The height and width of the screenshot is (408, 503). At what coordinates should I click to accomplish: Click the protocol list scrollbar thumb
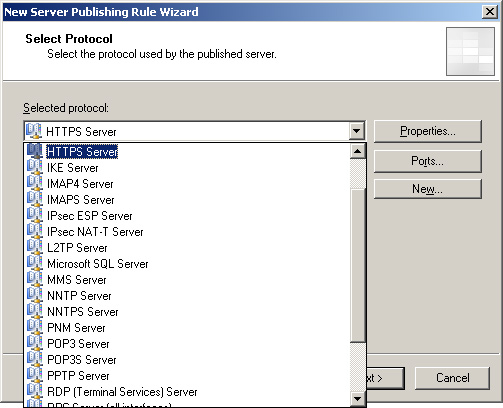[x=358, y=265]
